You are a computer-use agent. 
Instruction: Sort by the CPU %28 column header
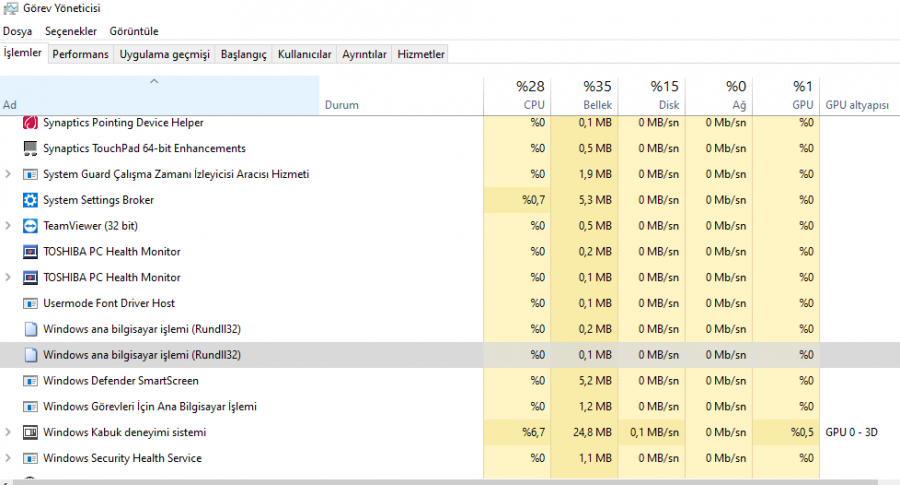click(517, 96)
